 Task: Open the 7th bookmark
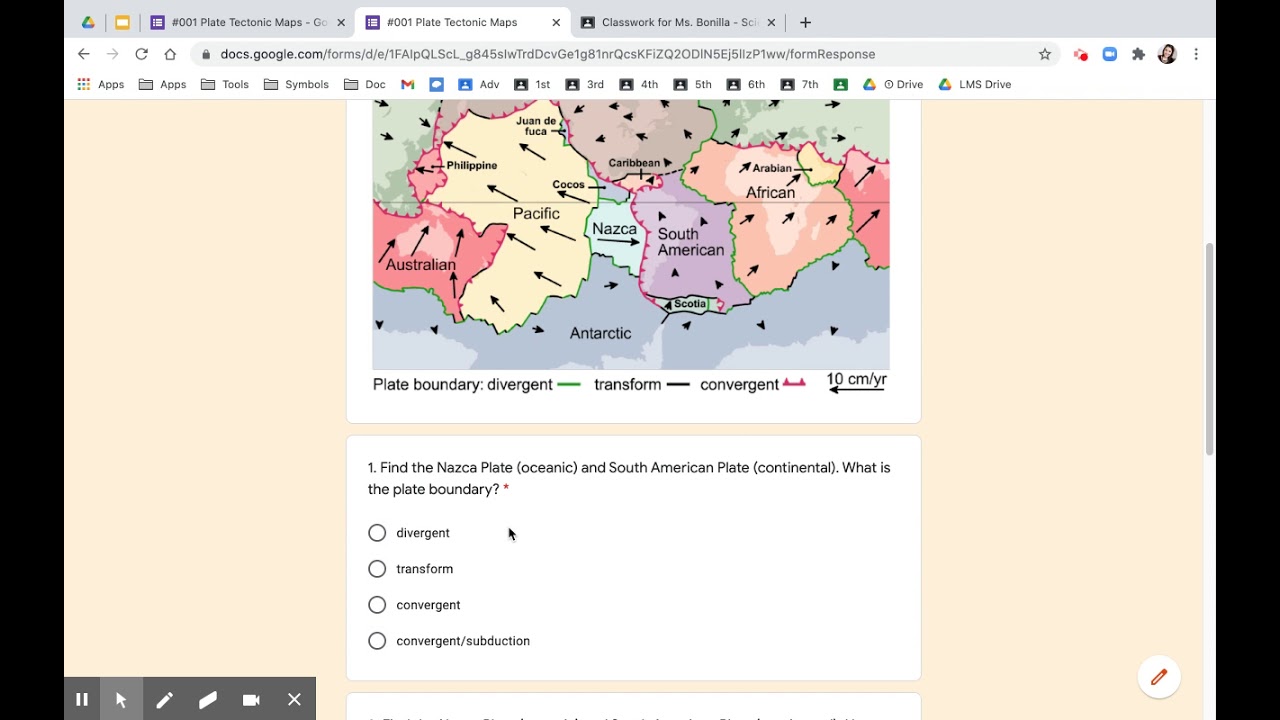[800, 84]
